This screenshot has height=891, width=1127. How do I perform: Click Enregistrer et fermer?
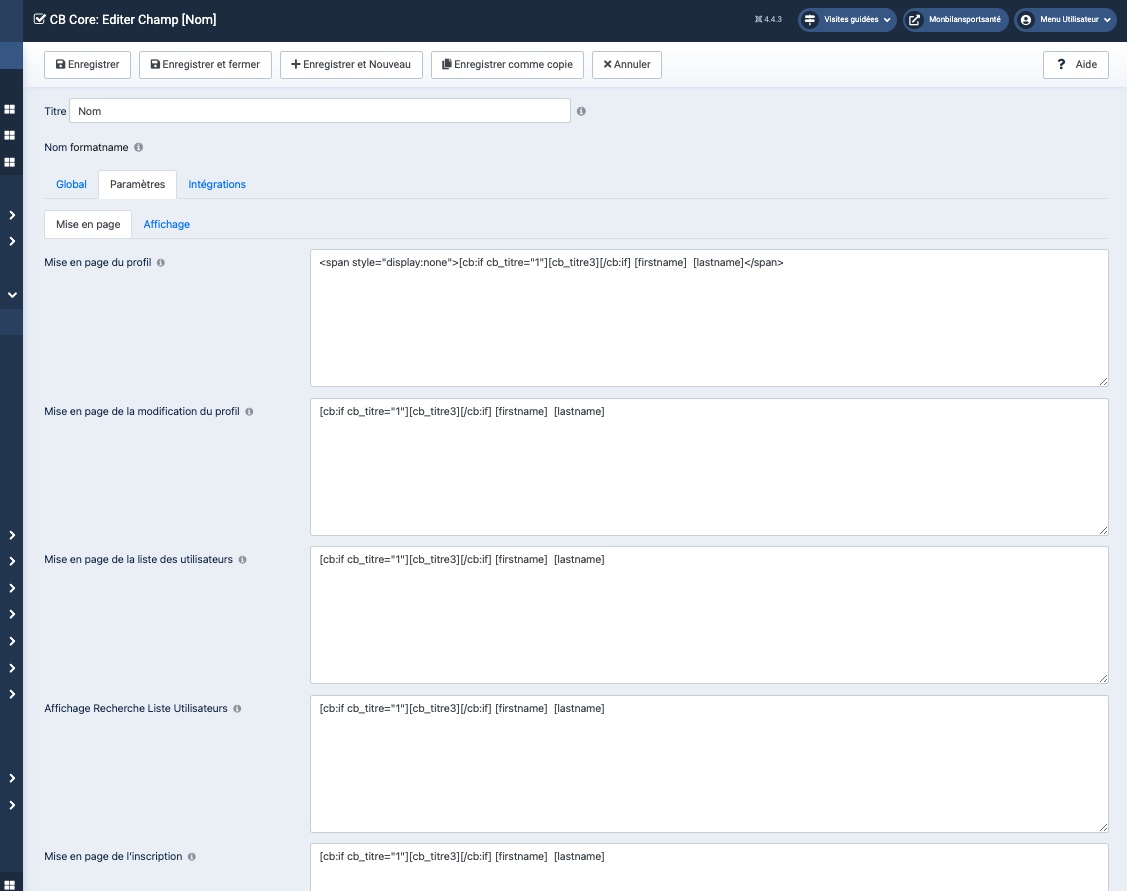coord(205,65)
